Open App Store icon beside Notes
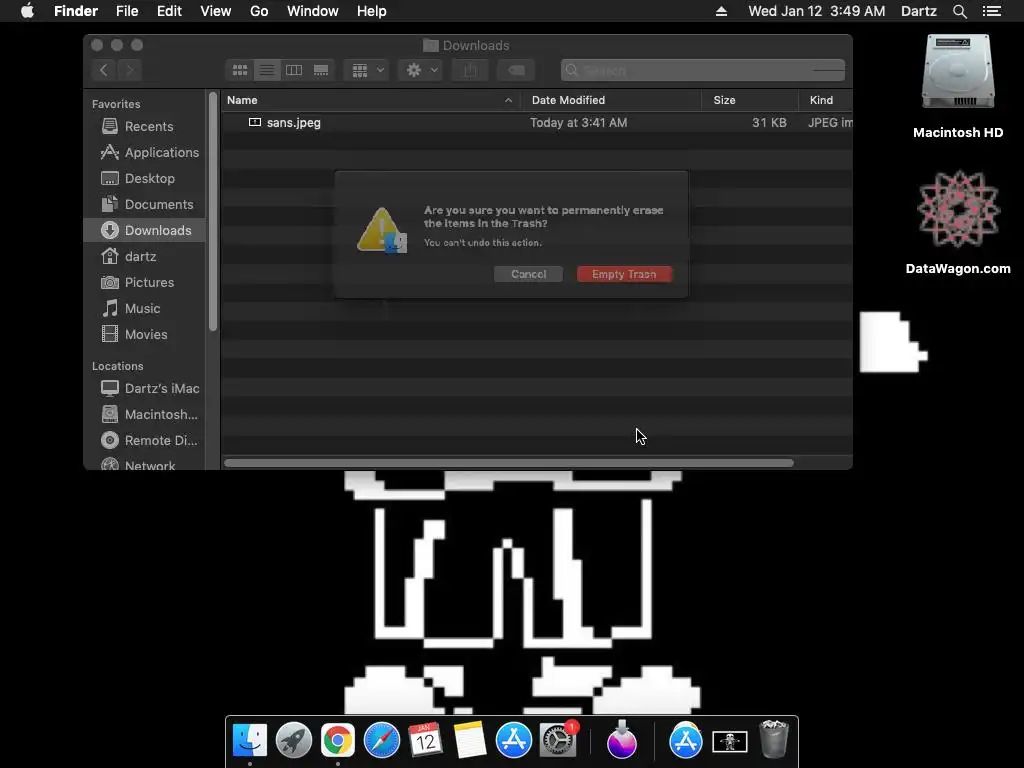The image size is (1024, 768). pyautogui.click(x=513, y=740)
